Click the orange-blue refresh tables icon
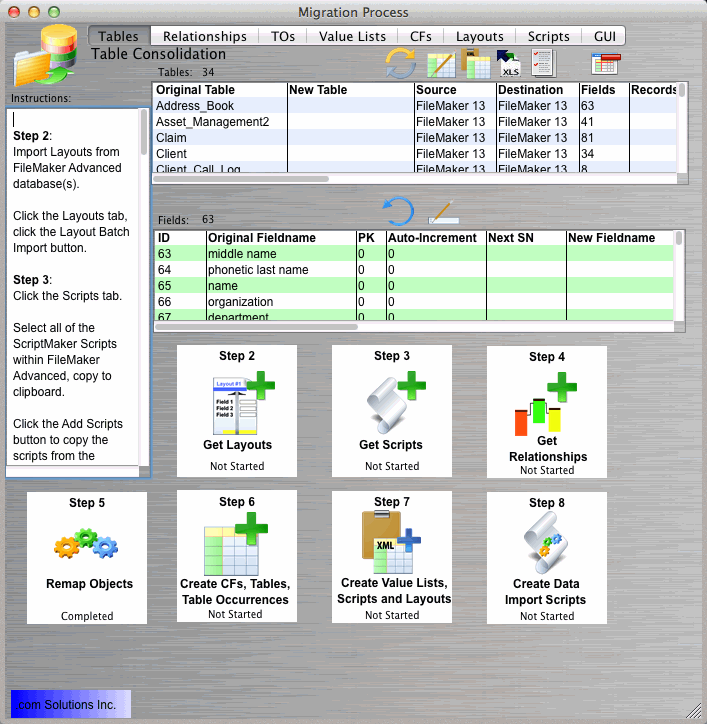The height and width of the screenshot is (724, 707). point(401,63)
